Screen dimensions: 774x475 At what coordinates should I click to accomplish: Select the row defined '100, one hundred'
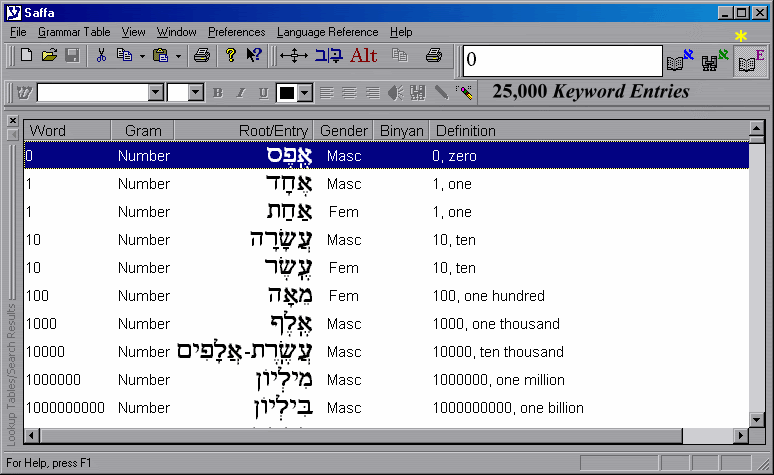click(387, 296)
